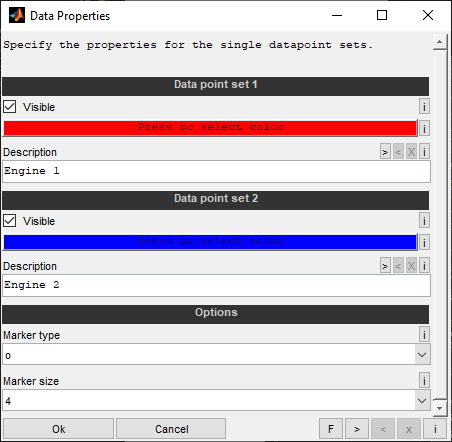Click the bottom bar '>' next button
This screenshot has height=442, width=452.
click(x=357, y=429)
